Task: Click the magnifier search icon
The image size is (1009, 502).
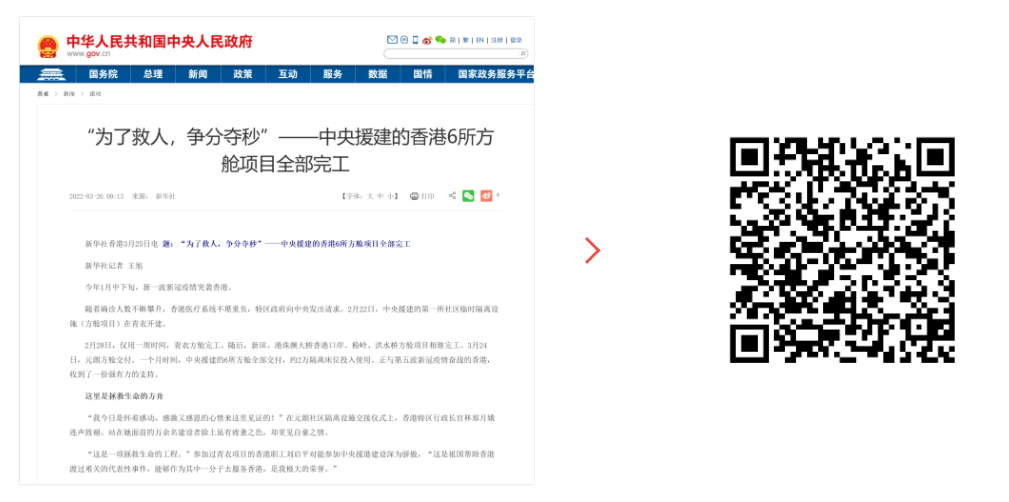Action: [523, 53]
